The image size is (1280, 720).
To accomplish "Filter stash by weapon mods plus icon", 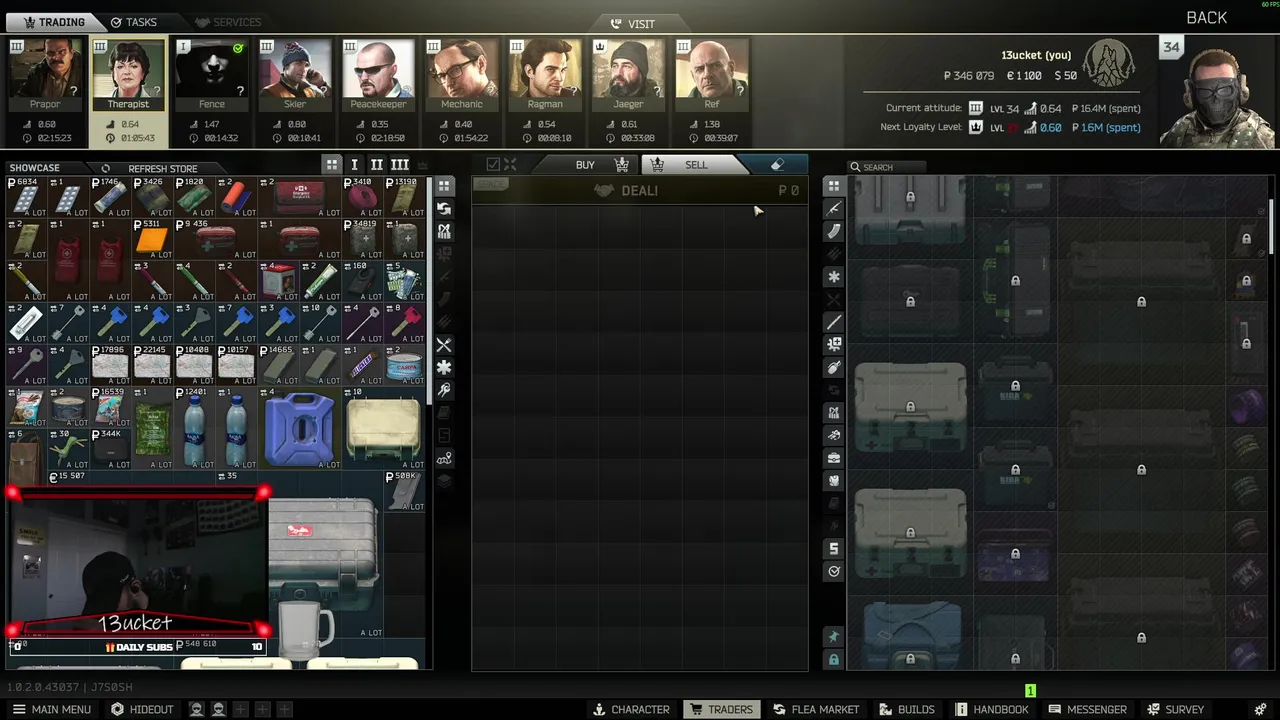I will [834, 345].
